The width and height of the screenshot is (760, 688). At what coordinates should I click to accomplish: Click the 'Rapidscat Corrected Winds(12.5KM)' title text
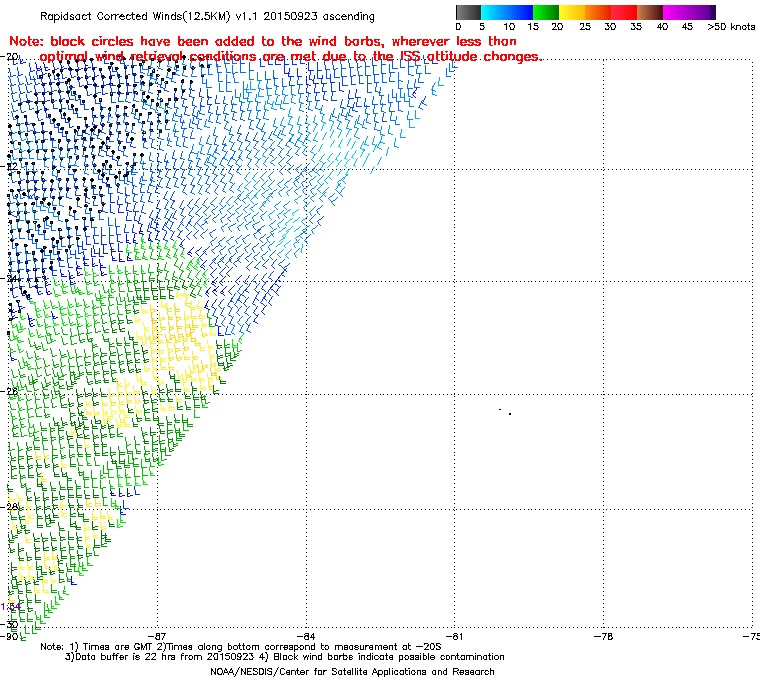tap(135, 16)
